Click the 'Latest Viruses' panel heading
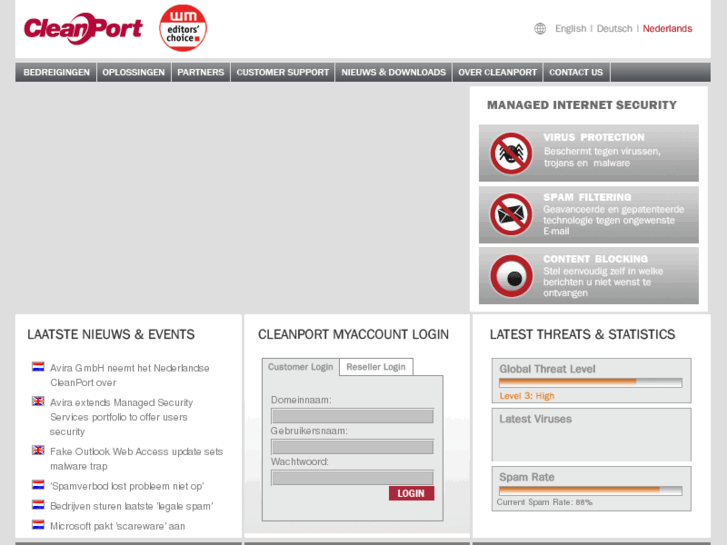Screen dimensions: 727x545 536,419
